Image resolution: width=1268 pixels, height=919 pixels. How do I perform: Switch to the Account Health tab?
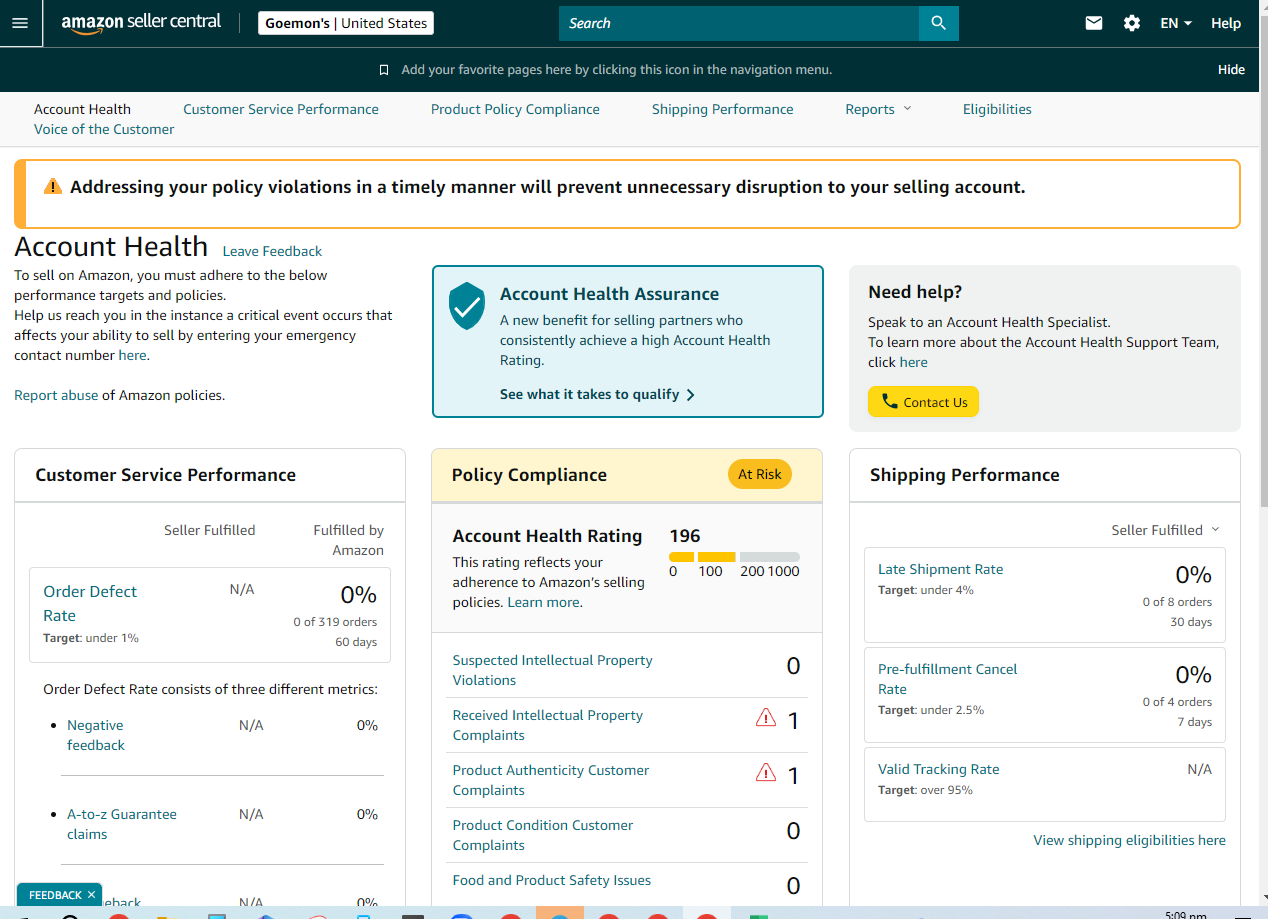click(82, 109)
